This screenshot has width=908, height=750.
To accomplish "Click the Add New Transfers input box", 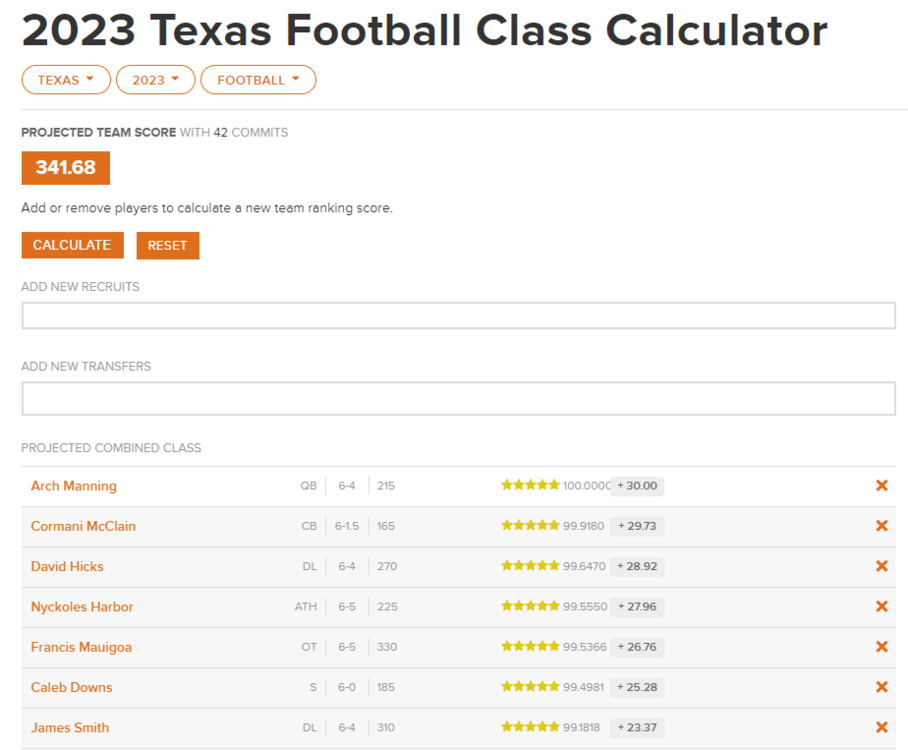I will pos(458,398).
